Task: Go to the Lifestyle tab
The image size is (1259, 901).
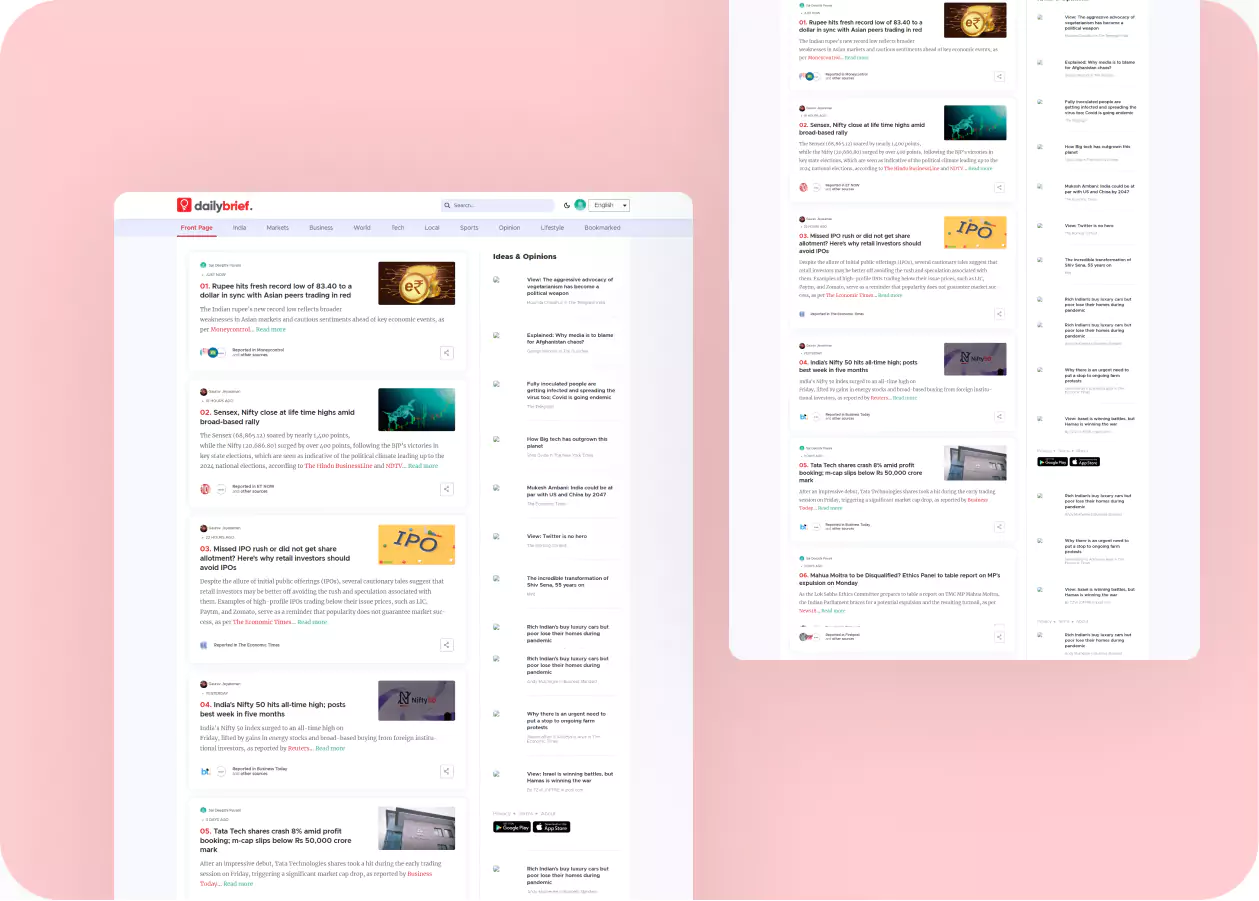Action: click(552, 228)
